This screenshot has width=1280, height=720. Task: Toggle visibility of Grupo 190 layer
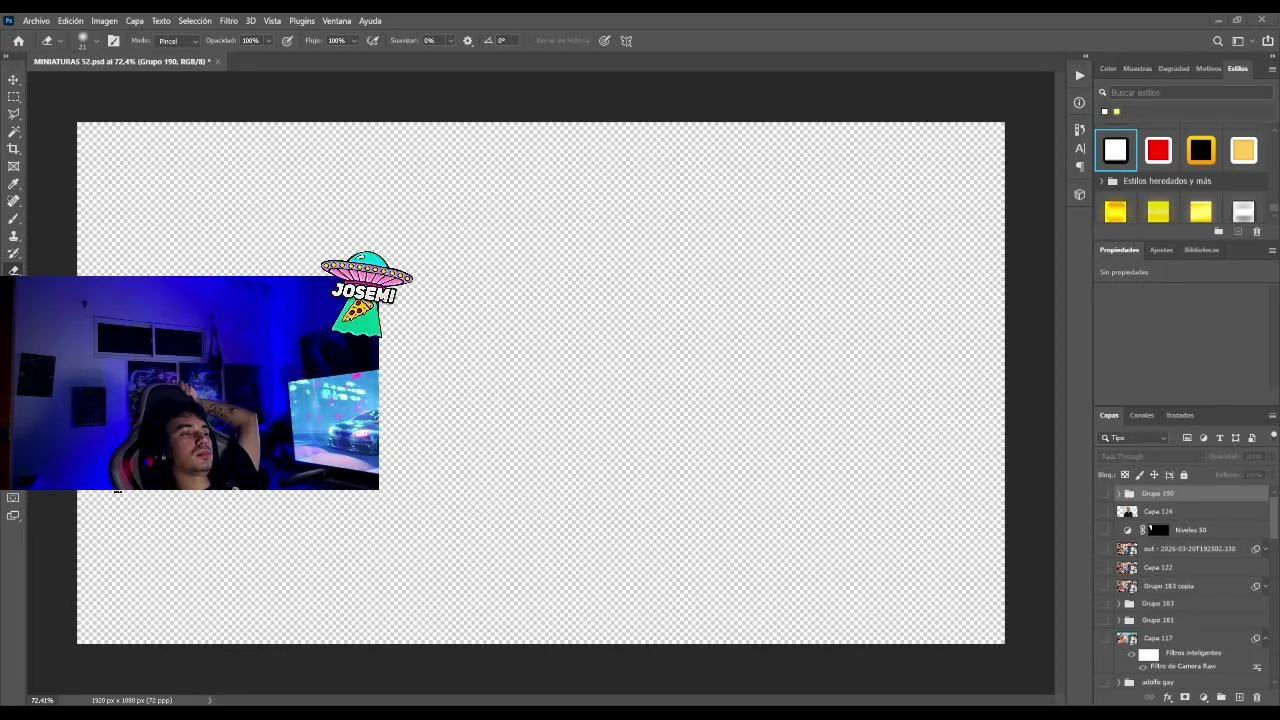coord(1104,494)
